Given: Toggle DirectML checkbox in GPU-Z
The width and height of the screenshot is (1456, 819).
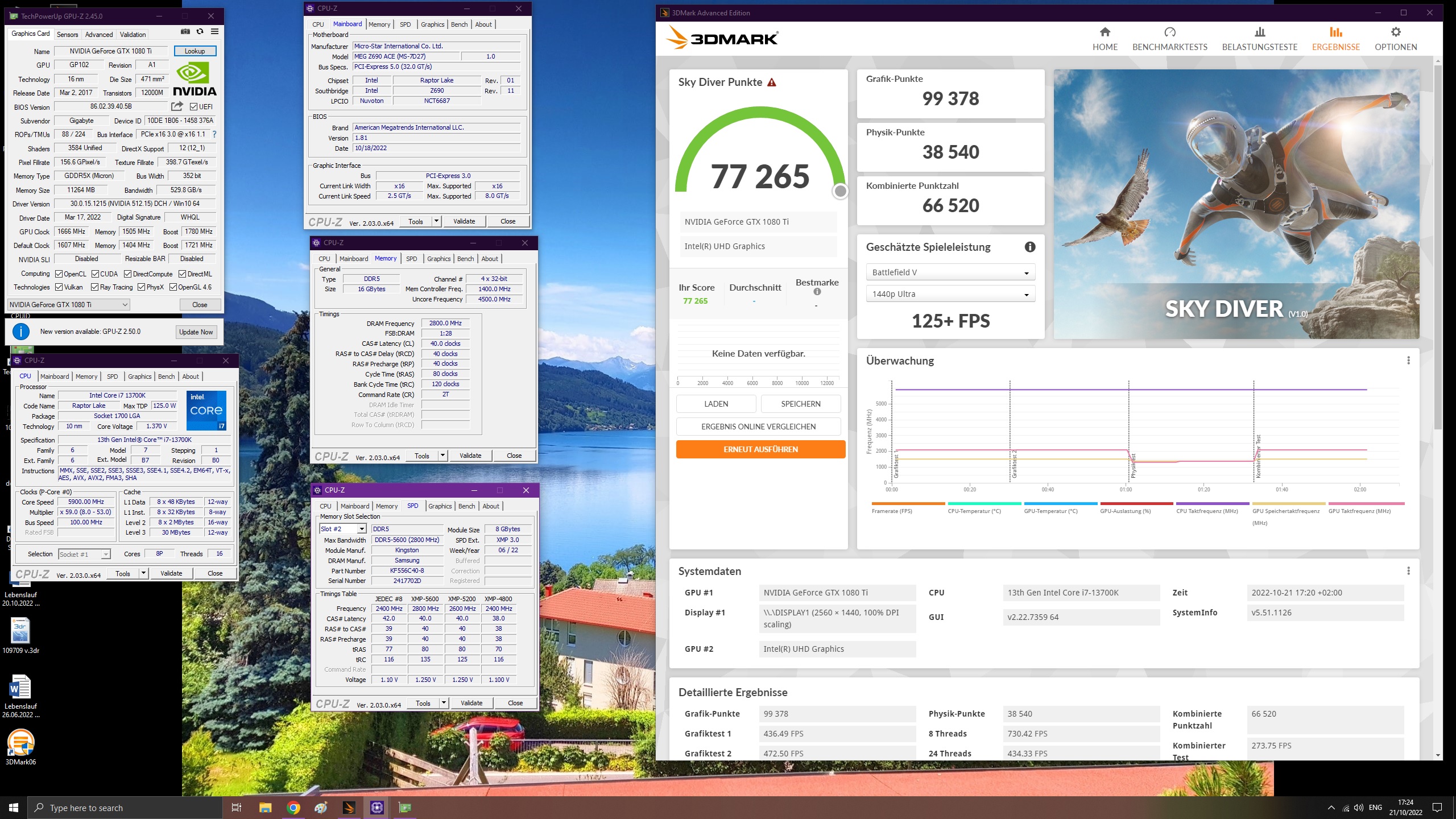Looking at the screenshot, I should pyautogui.click(x=182, y=274).
